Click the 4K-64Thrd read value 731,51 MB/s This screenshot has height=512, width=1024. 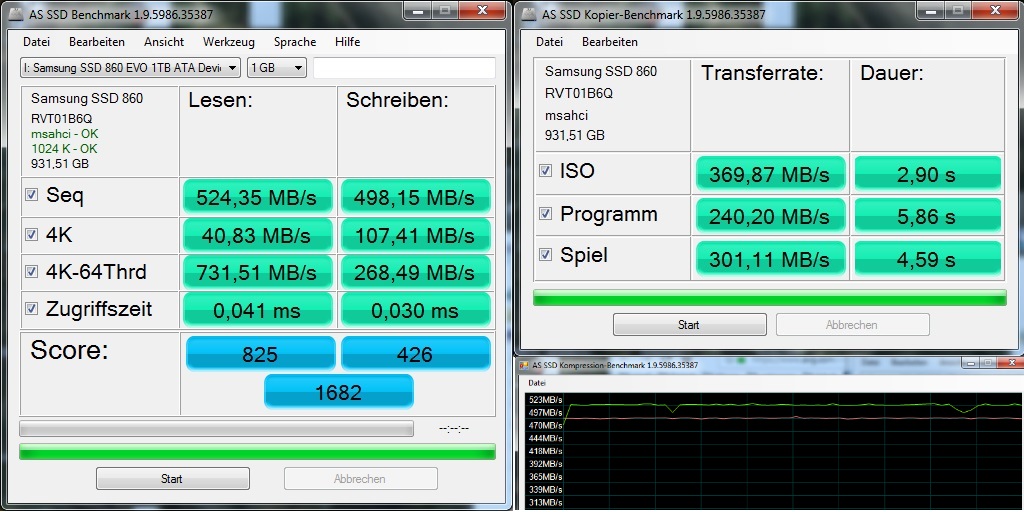tap(257, 272)
